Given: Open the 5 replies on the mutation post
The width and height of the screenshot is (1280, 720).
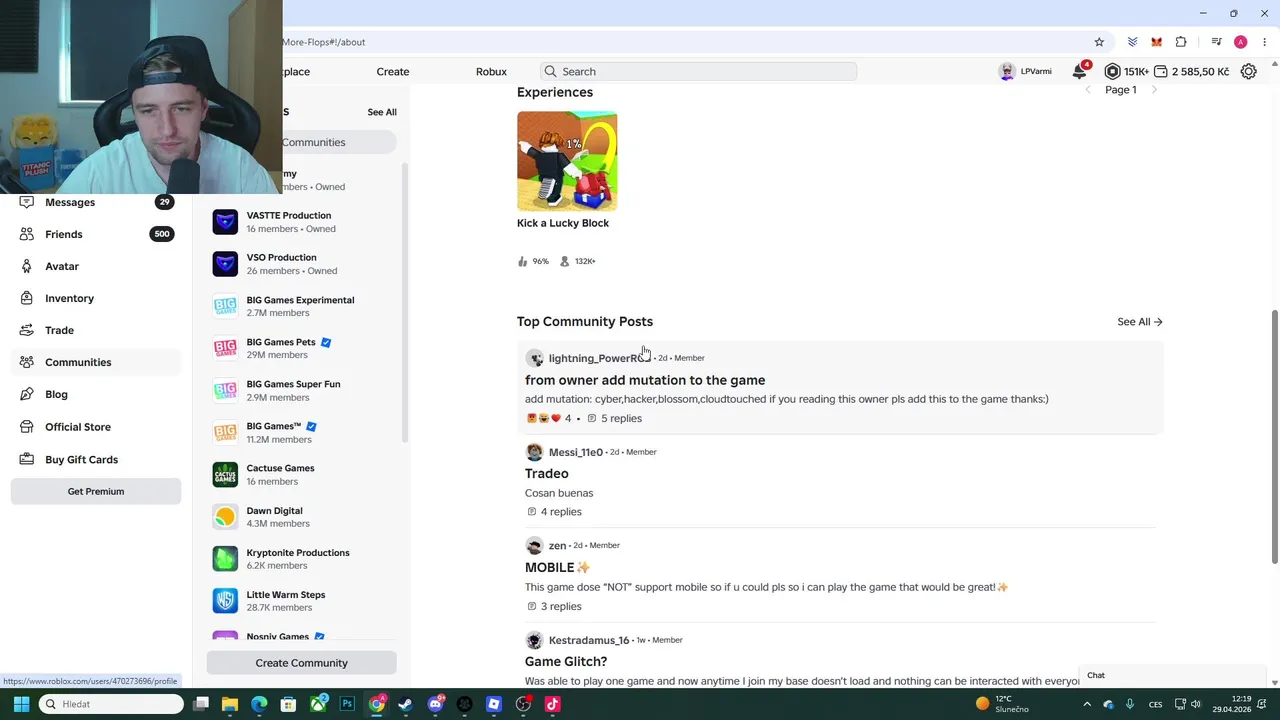Looking at the screenshot, I should tap(614, 418).
